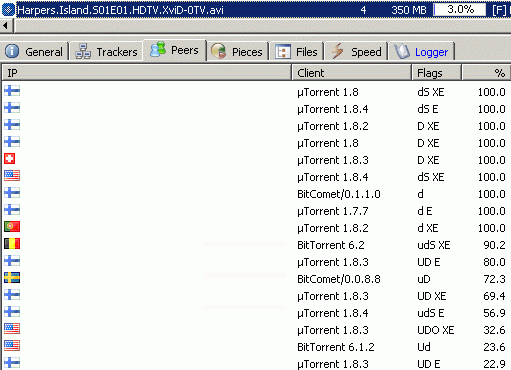
Task: Select the BitComet/0.0.8.8 client entry
Action: tap(339, 279)
